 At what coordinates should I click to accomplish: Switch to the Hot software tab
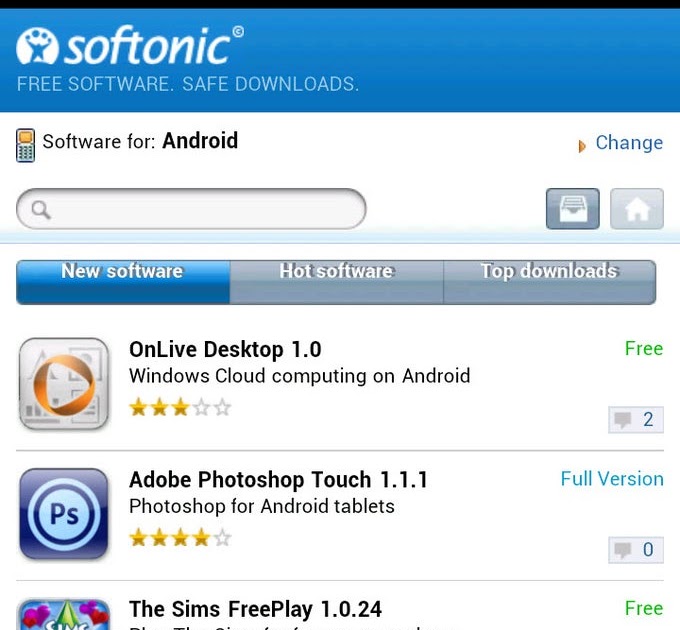click(x=337, y=282)
